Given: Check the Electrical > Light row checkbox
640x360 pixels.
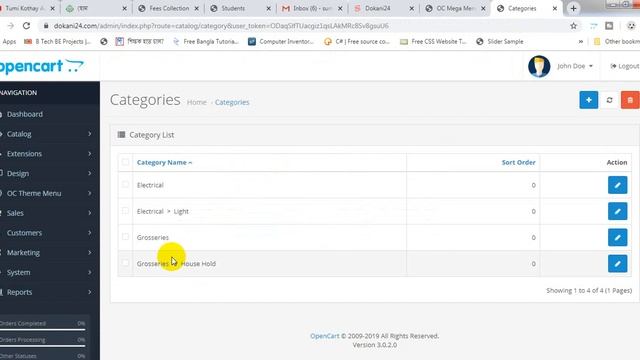Looking at the screenshot, I should [x=125, y=211].
